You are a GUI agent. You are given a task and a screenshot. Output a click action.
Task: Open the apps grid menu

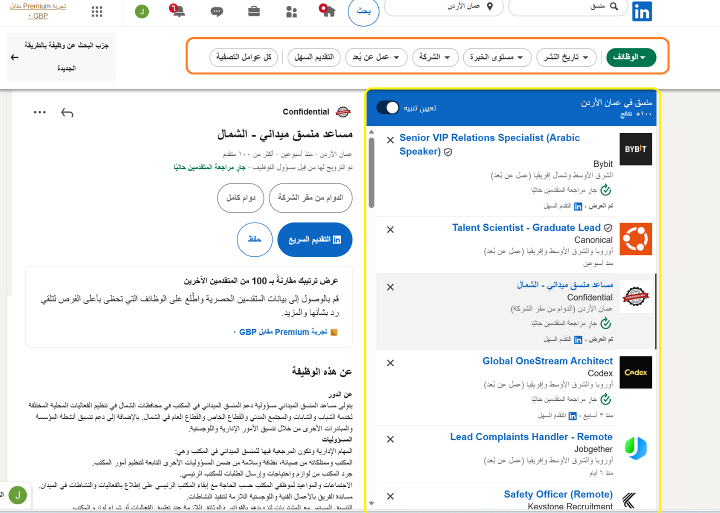(97, 11)
